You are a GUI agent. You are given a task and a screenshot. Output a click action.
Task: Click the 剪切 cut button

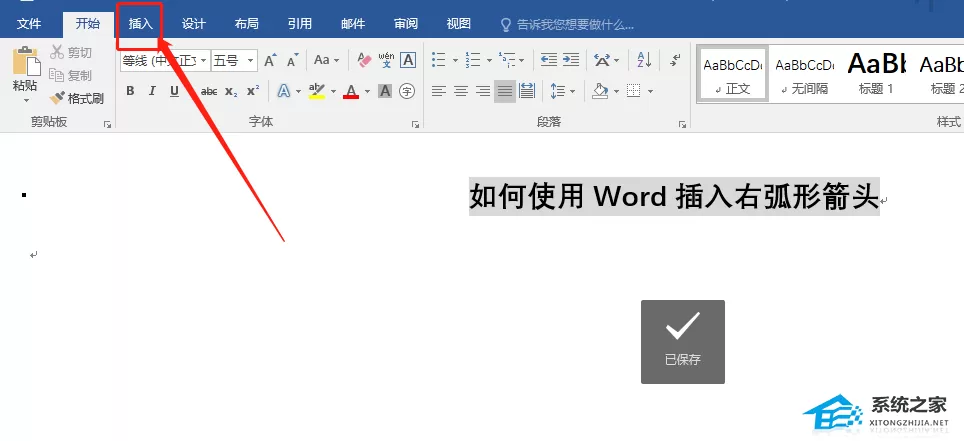coord(71,52)
